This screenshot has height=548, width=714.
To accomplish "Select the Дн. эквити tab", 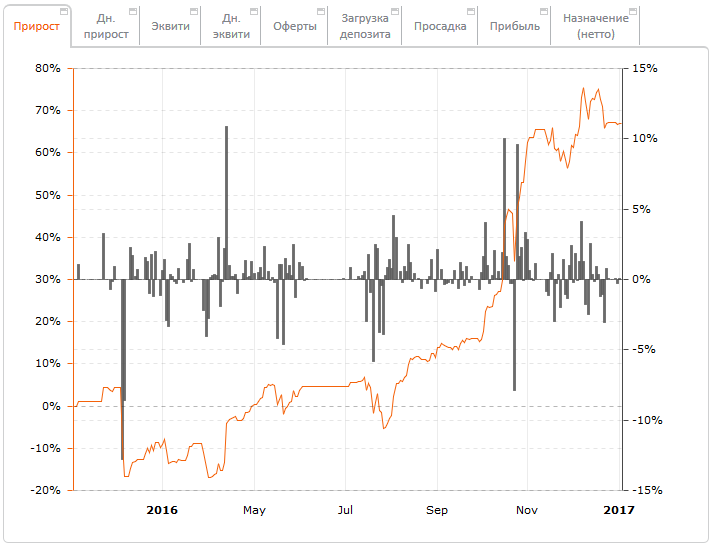I will (230, 27).
